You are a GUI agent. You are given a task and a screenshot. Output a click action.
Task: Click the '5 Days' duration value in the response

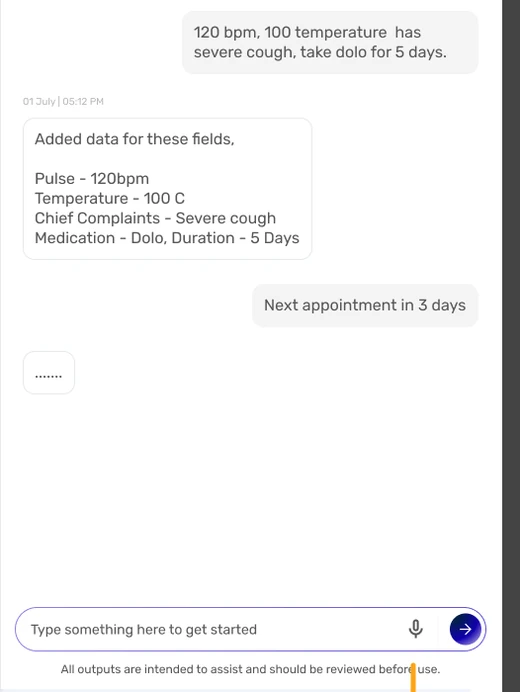pyautogui.click(x=275, y=238)
